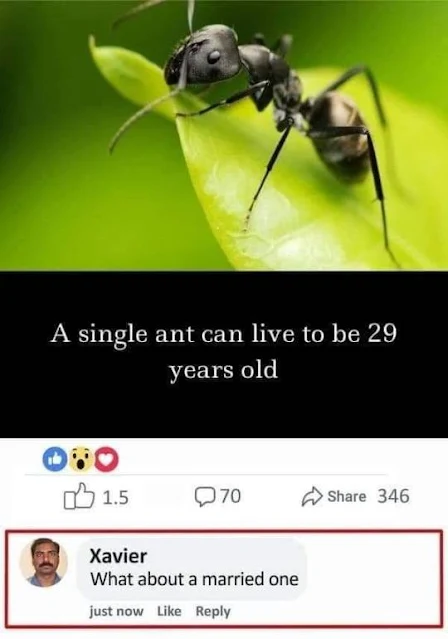Image resolution: width=448 pixels, height=639 pixels.
Task: Click the red heart reaction icon
Action: [107, 460]
